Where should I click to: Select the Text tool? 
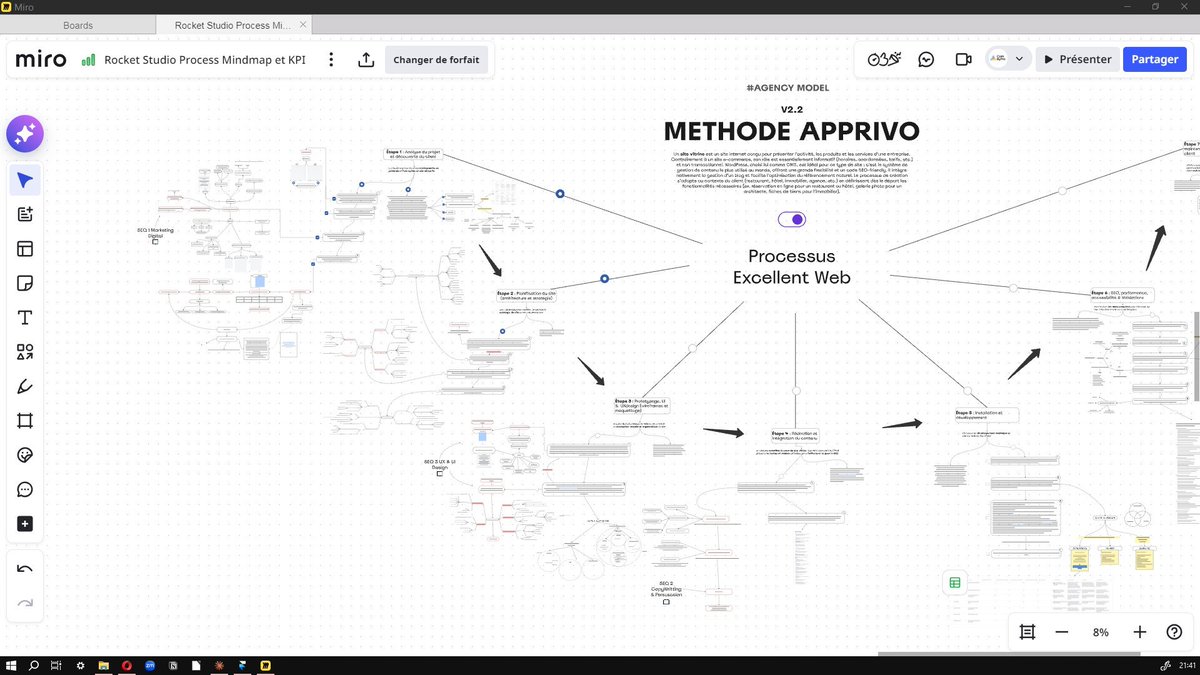pyautogui.click(x=25, y=318)
